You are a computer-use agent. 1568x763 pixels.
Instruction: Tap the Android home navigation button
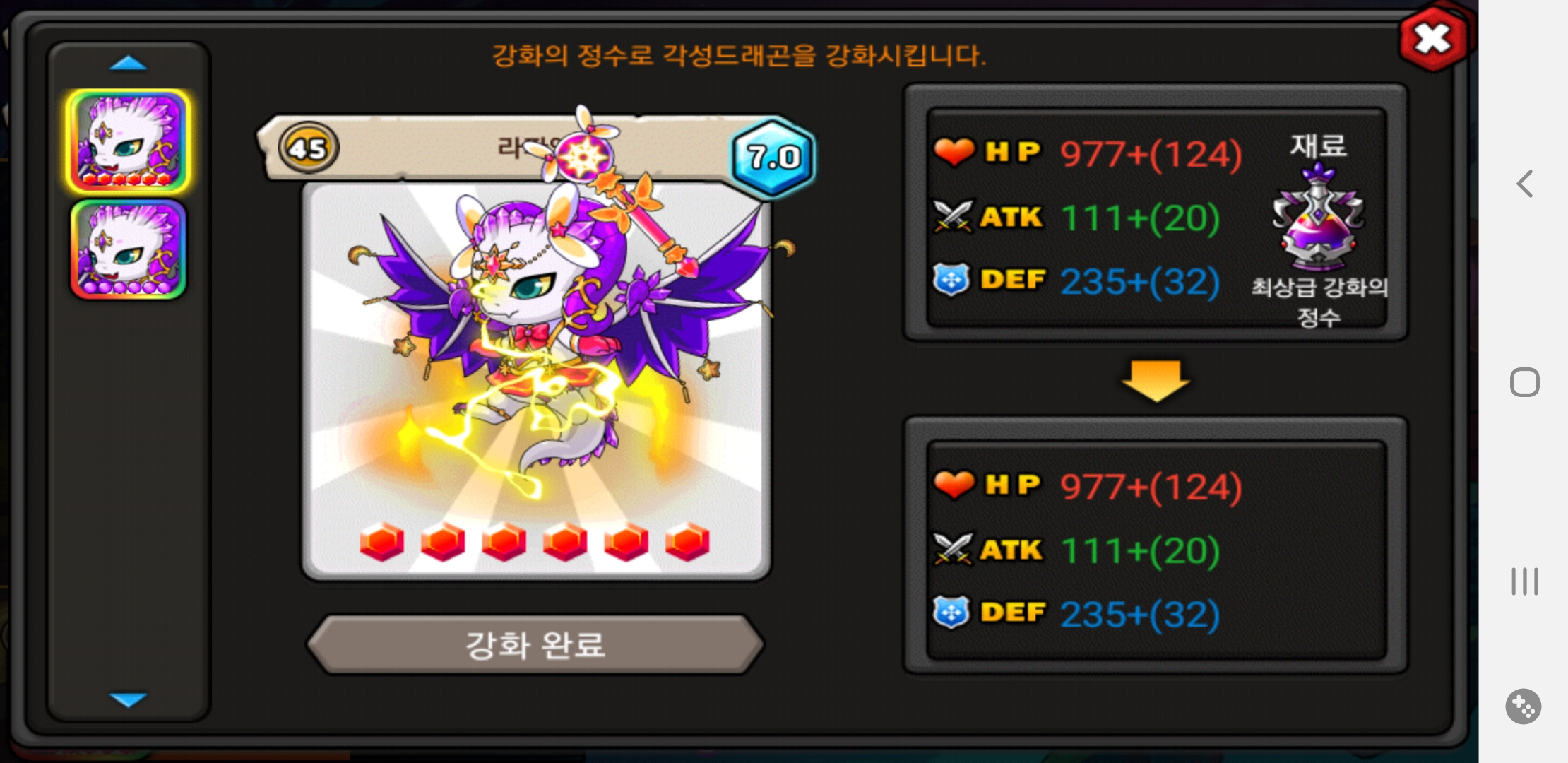(1524, 382)
